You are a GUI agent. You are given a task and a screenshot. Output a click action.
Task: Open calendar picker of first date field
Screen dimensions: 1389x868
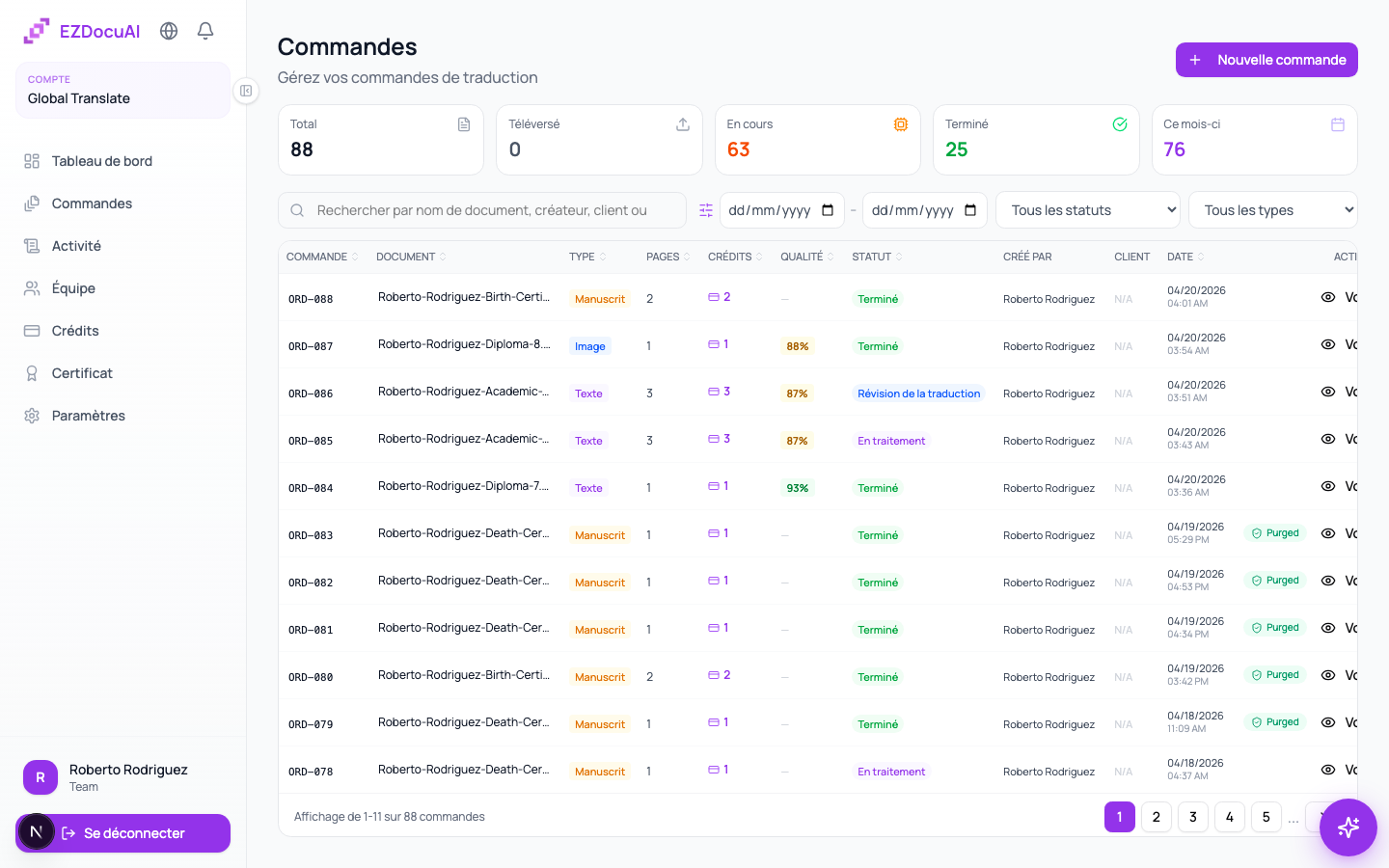tap(828, 210)
